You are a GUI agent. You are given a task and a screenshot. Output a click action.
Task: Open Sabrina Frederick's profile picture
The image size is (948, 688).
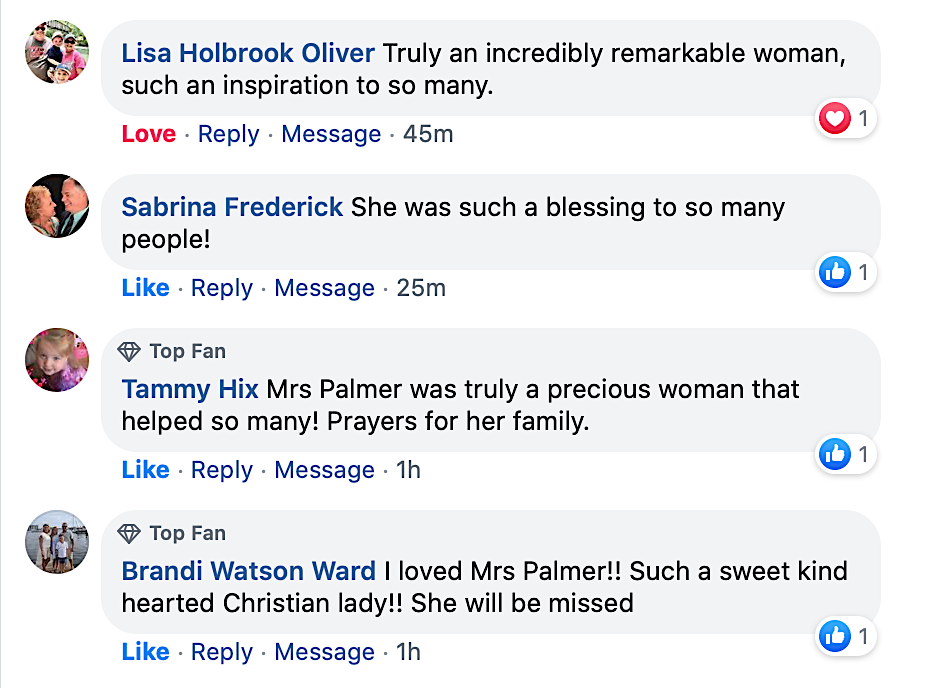[x=57, y=206]
